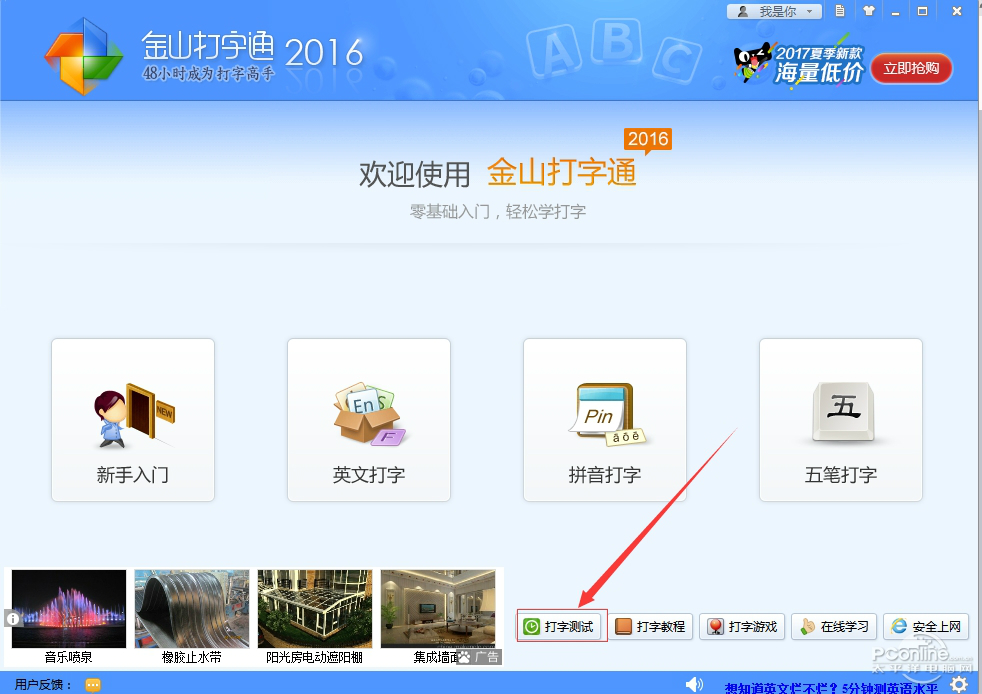Open the skin (shirt) icon in title bar
982x694 pixels.
point(868,11)
